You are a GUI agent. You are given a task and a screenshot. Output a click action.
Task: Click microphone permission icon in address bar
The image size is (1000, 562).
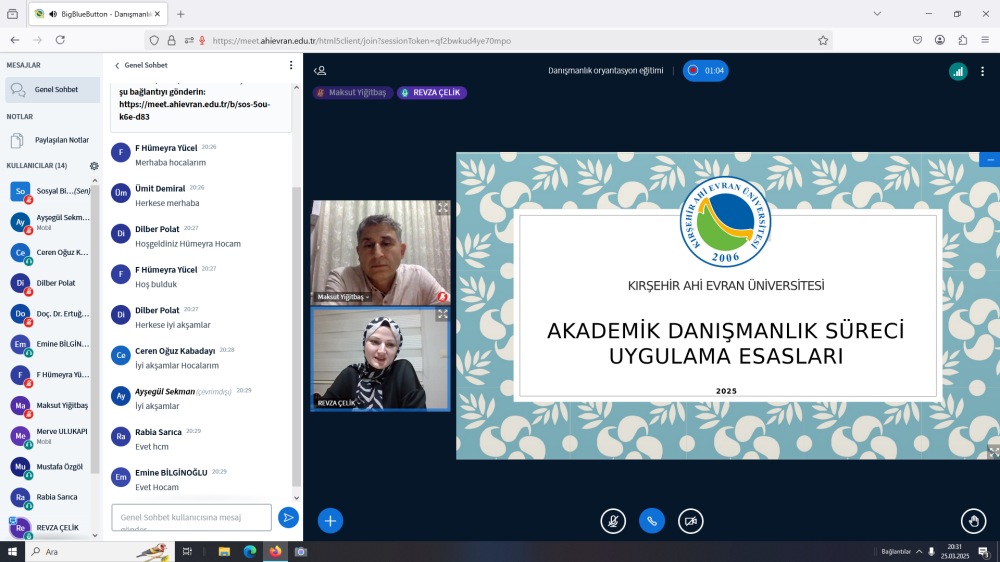(202, 41)
